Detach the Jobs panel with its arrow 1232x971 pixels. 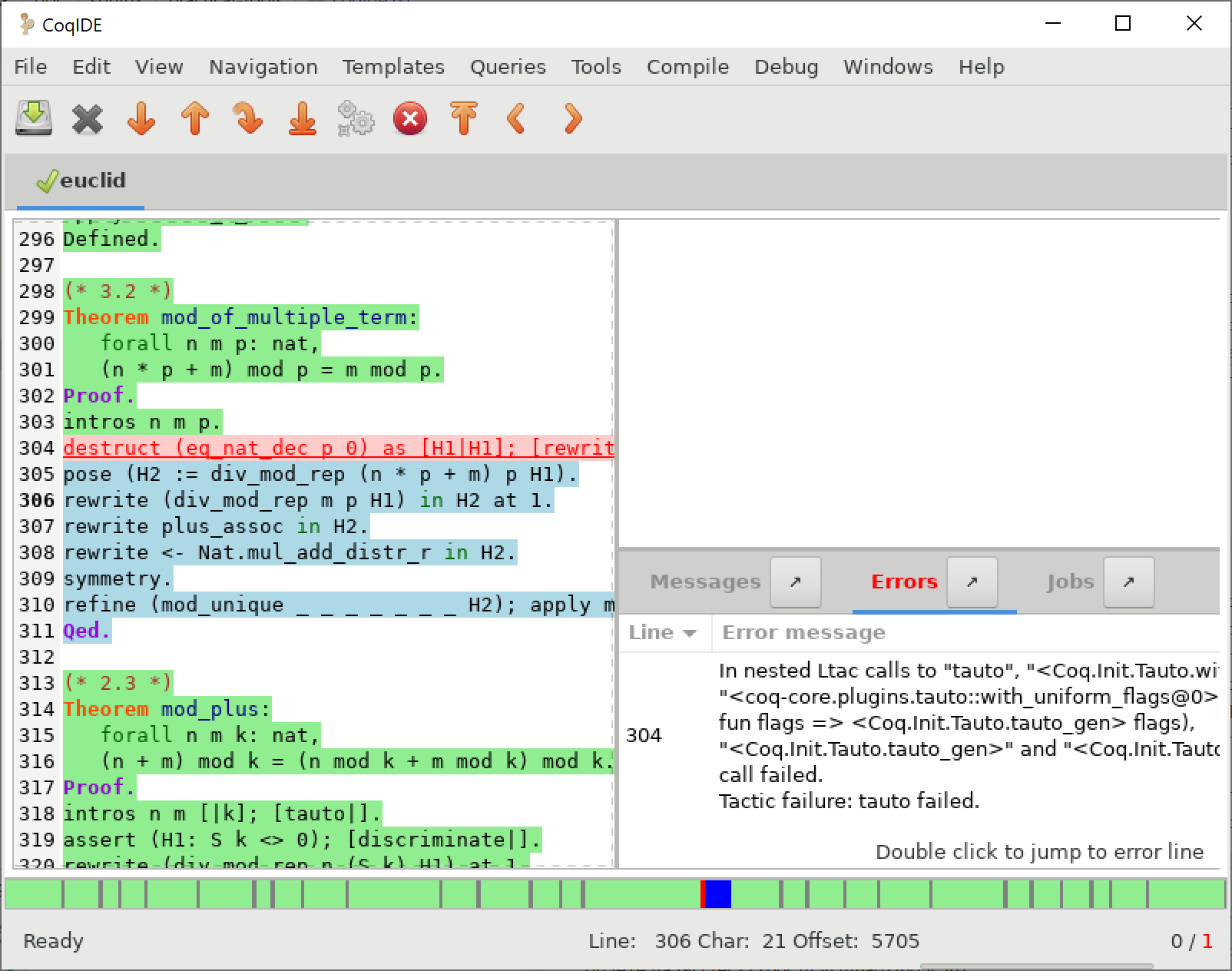[1128, 582]
